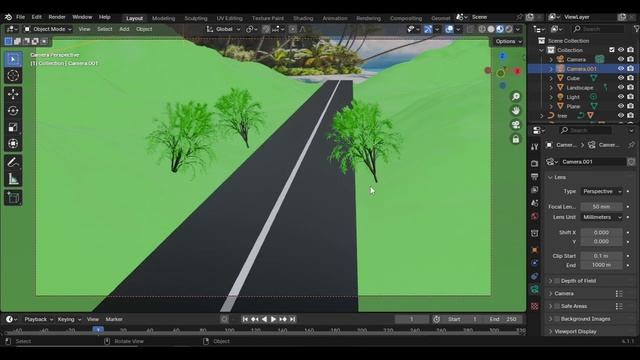The image size is (640, 360).
Task: Adjust the Focal Length 50 mm field
Action: point(602,207)
